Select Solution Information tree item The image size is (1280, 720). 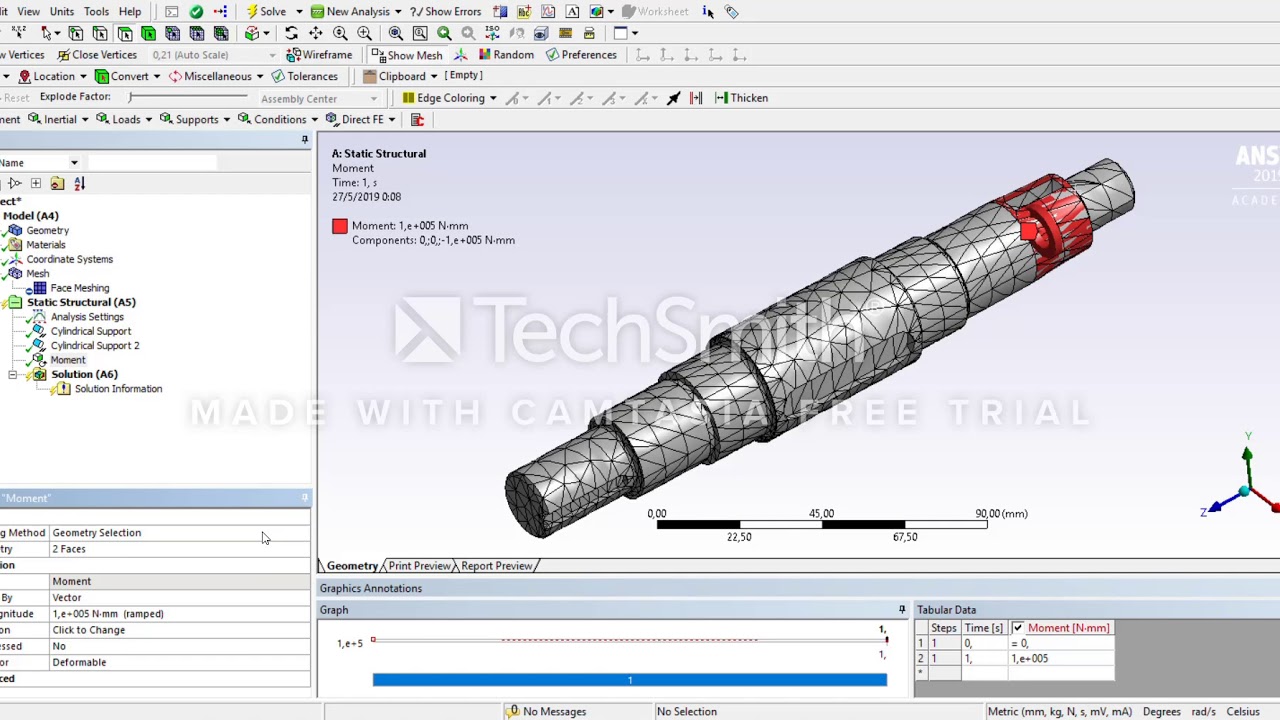pos(118,389)
